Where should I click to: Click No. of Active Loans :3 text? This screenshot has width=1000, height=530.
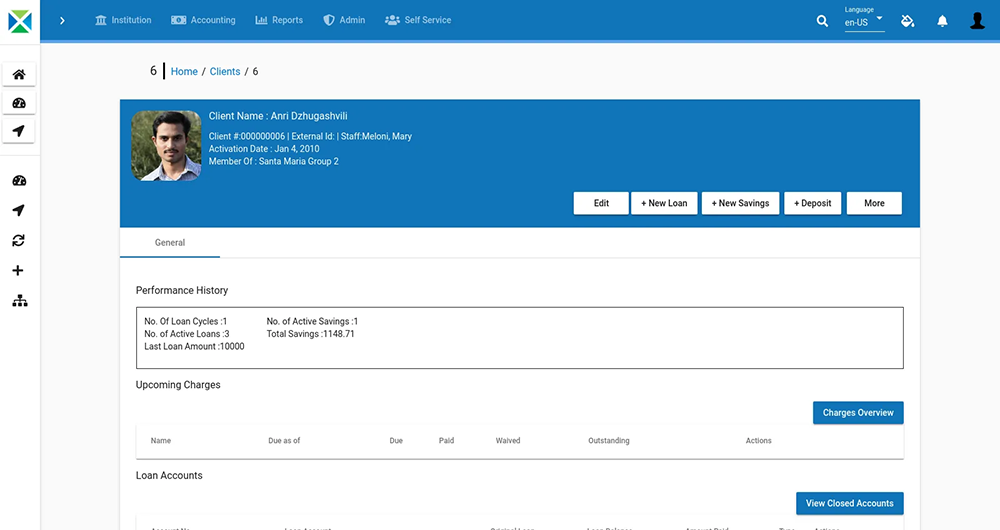(186, 334)
